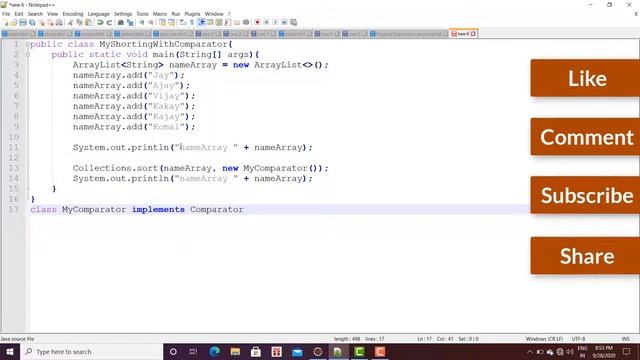Open the Edit menu
This screenshot has height=360, width=640.
pyautogui.click(x=19, y=14)
